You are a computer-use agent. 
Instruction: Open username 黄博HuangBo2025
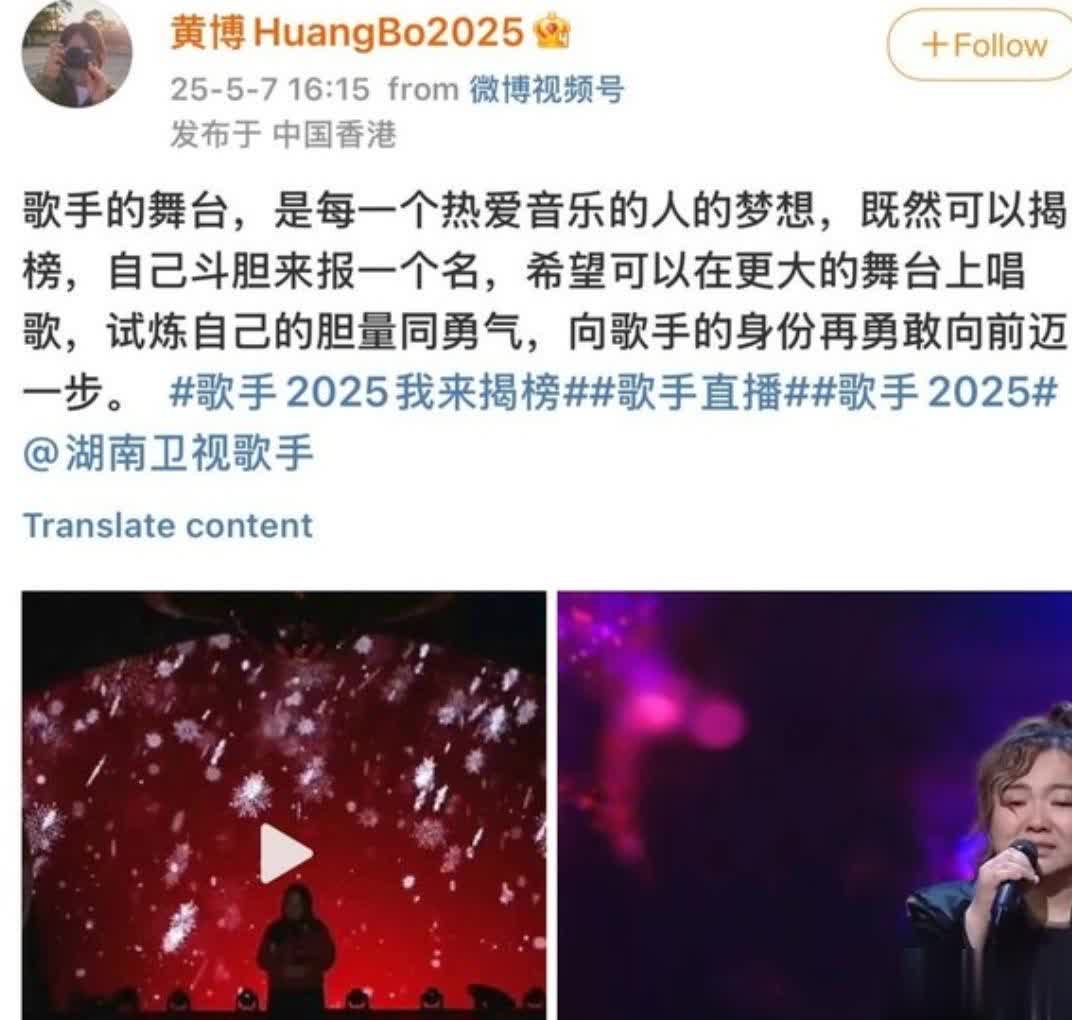[x=346, y=33]
